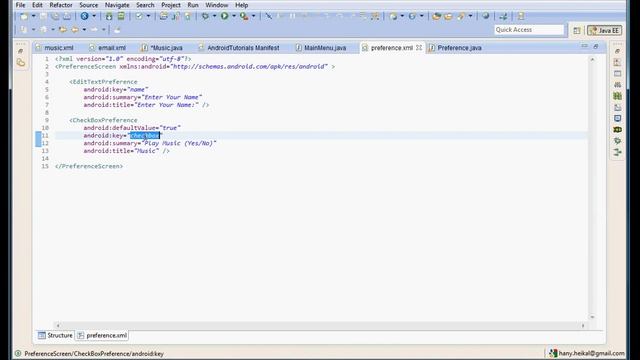Expand the Lint check dropdown arrow
The width and height of the screenshot is (640, 360).
pyautogui.click(x=148, y=16)
